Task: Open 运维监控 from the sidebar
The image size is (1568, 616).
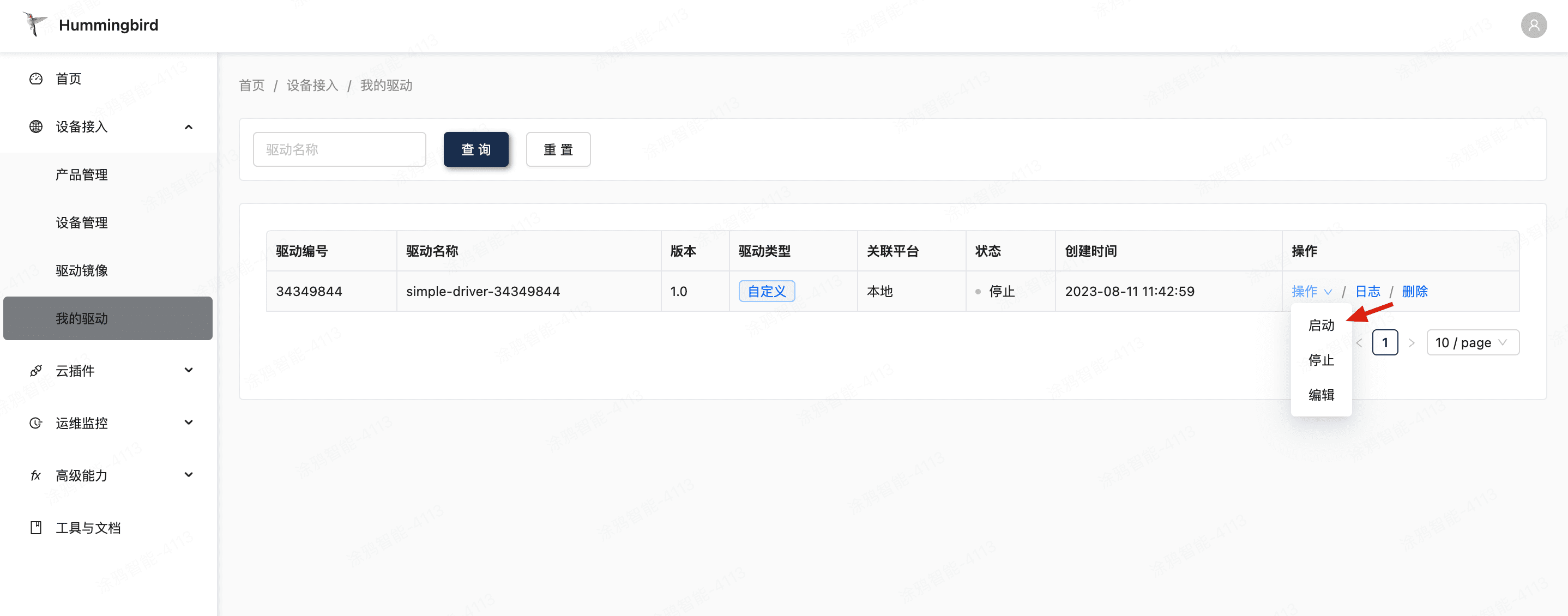Action: 81,422
